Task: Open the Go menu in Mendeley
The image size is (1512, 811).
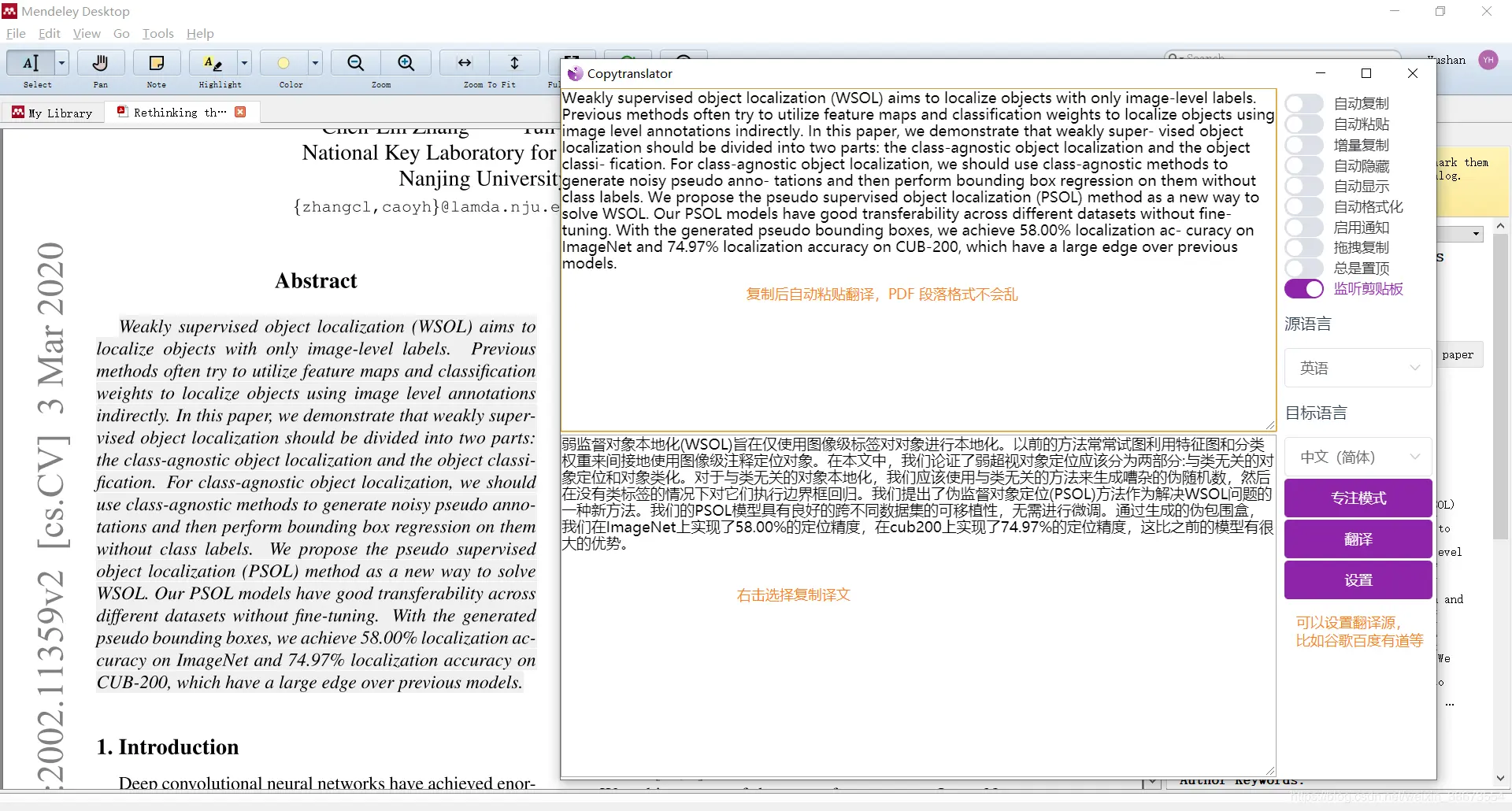Action: pyautogui.click(x=121, y=33)
